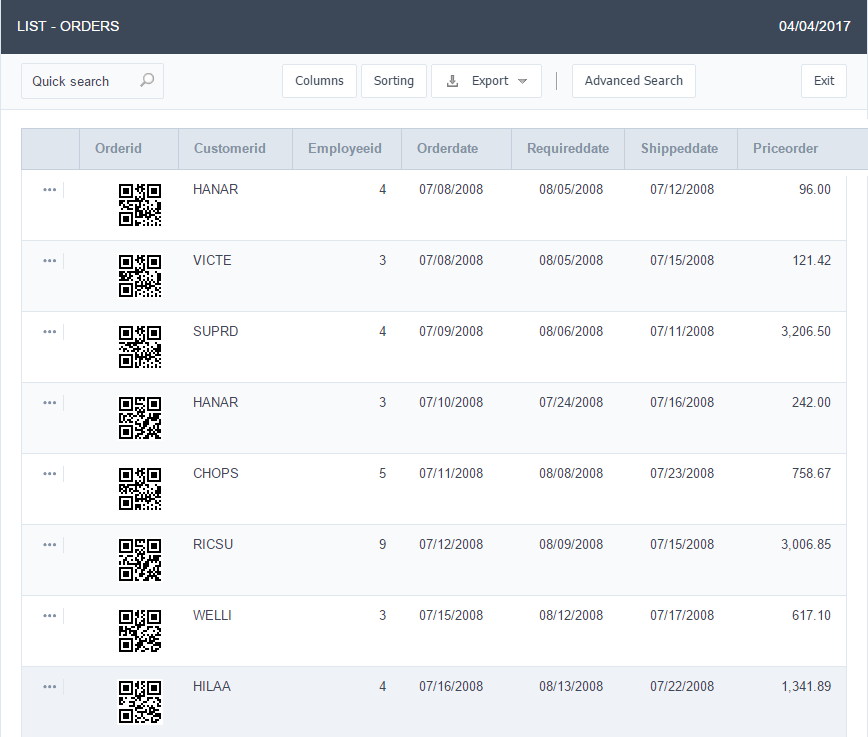
Task: Open the Columns selector
Action: click(319, 80)
